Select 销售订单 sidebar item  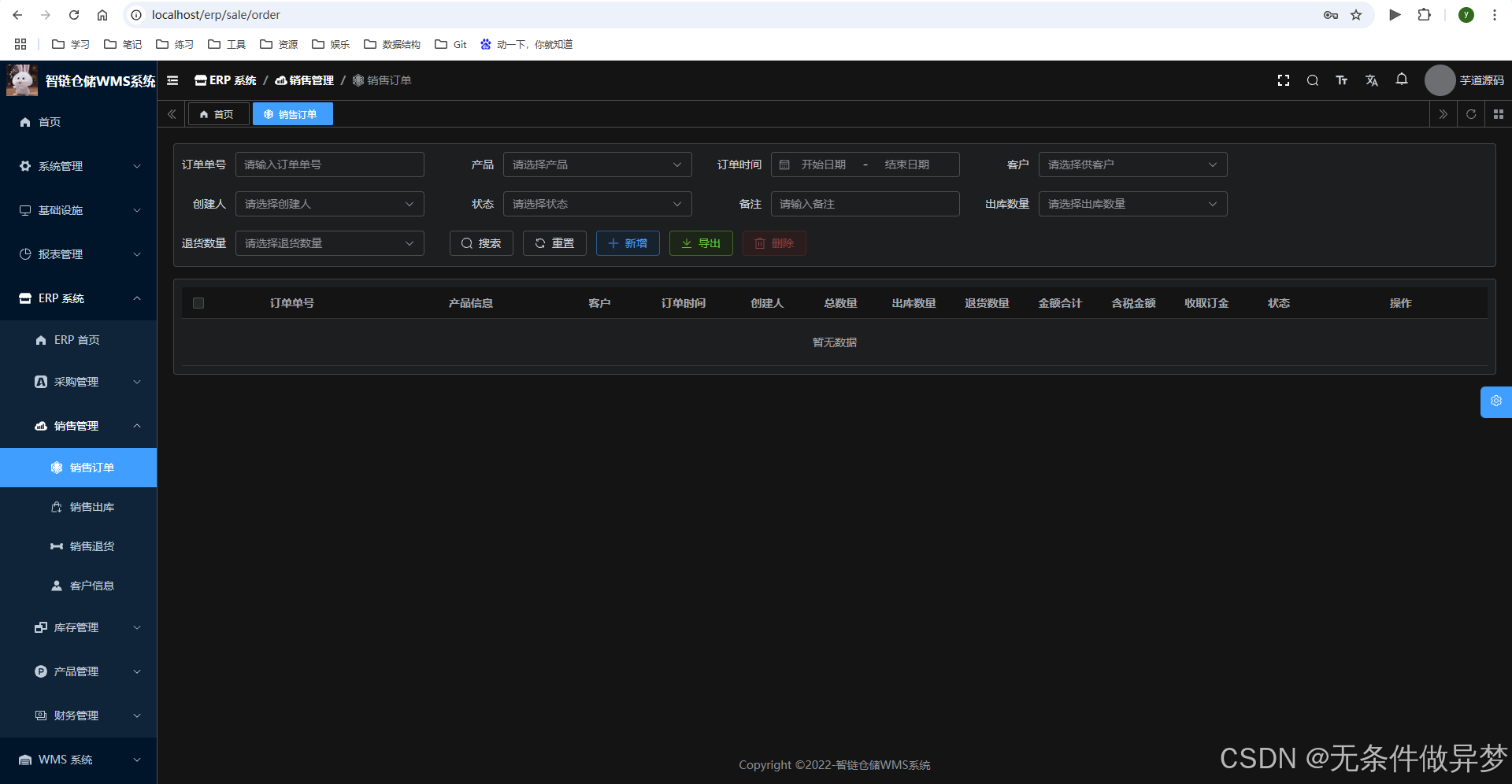(x=79, y=468)
